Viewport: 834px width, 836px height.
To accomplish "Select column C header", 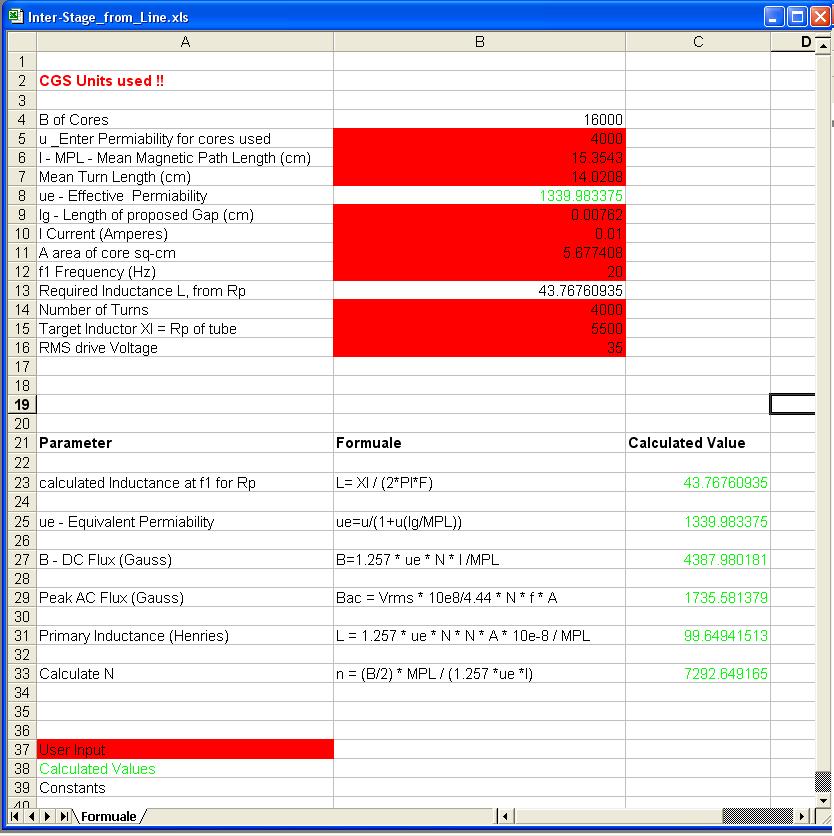I will point(698,42).
